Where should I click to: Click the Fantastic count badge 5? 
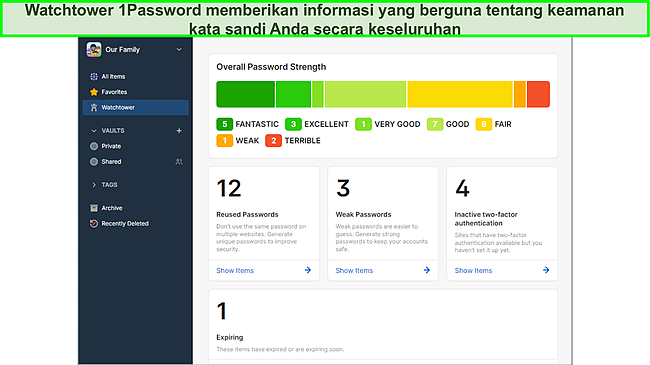pyautogui.click(x=224, y=124)
